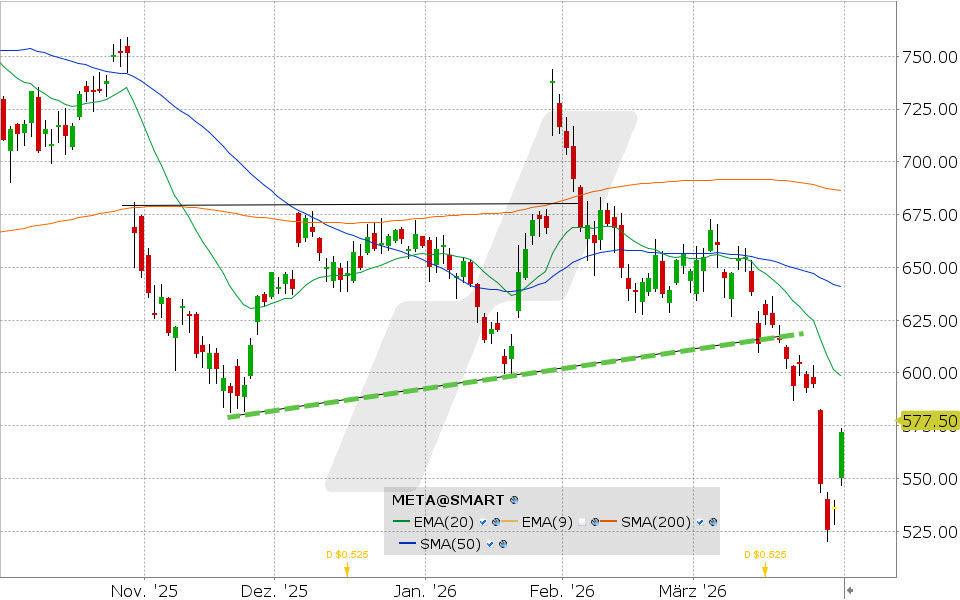Viewport: 960px width, 600px height.
Task: Select the blue SMA(50) line color swatch
Action: click(406, 543)
